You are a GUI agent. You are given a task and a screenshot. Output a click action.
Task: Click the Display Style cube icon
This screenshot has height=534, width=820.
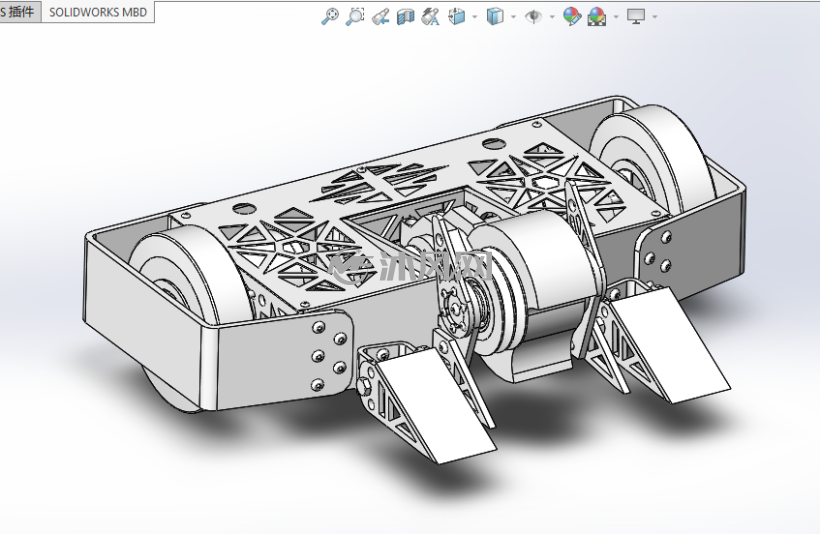coord(495,16)
